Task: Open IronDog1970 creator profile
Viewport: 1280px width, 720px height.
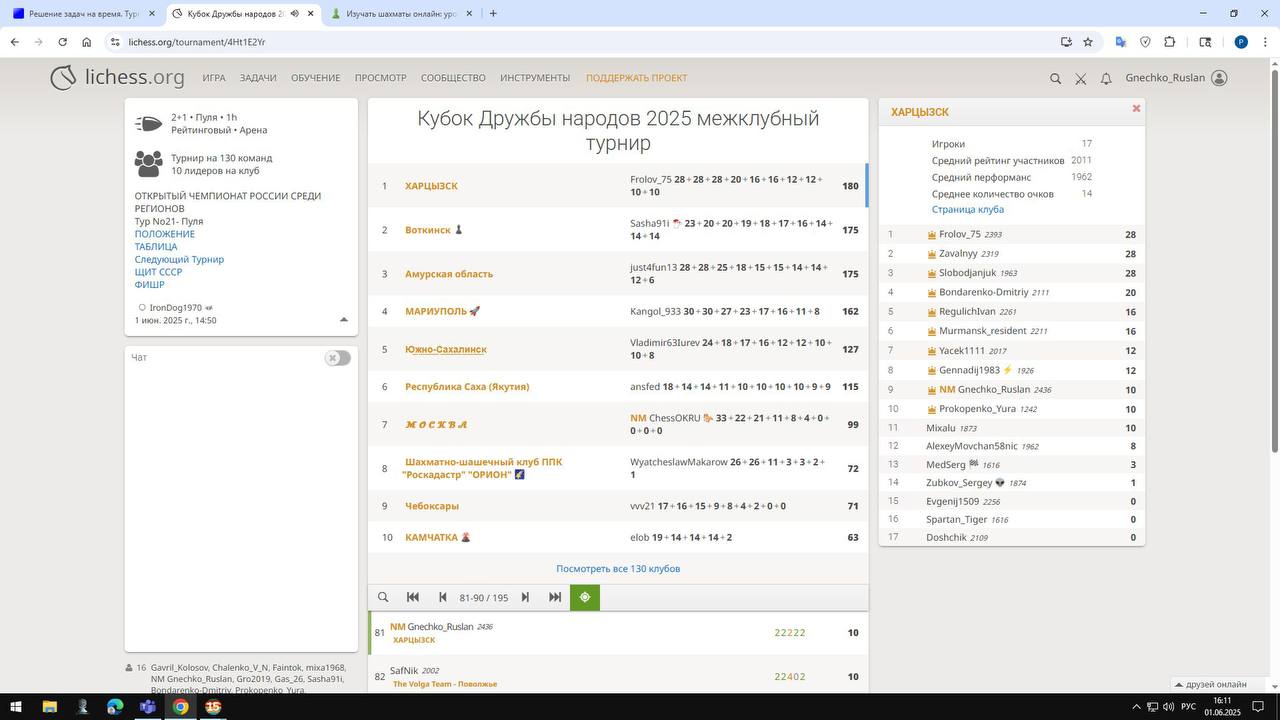Action: 176,308
